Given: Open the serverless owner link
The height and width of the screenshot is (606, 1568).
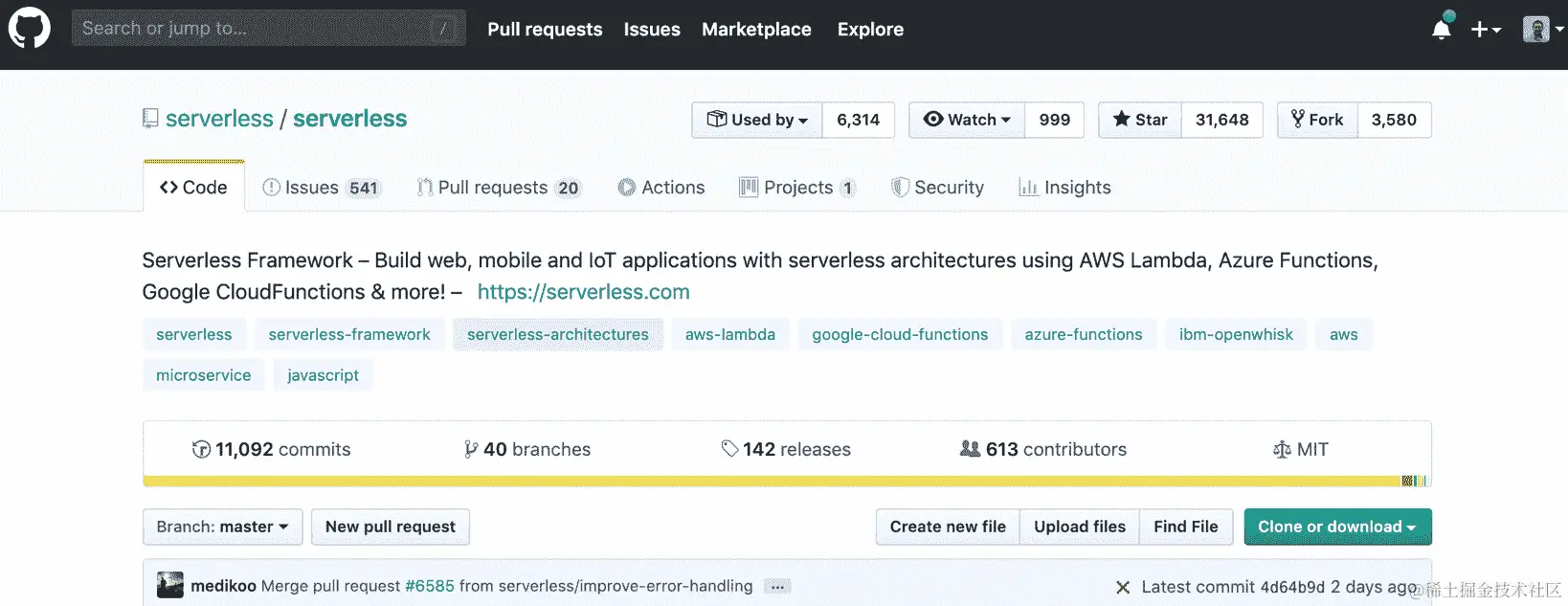Looking at the screenshot, I should click(219, 119).
